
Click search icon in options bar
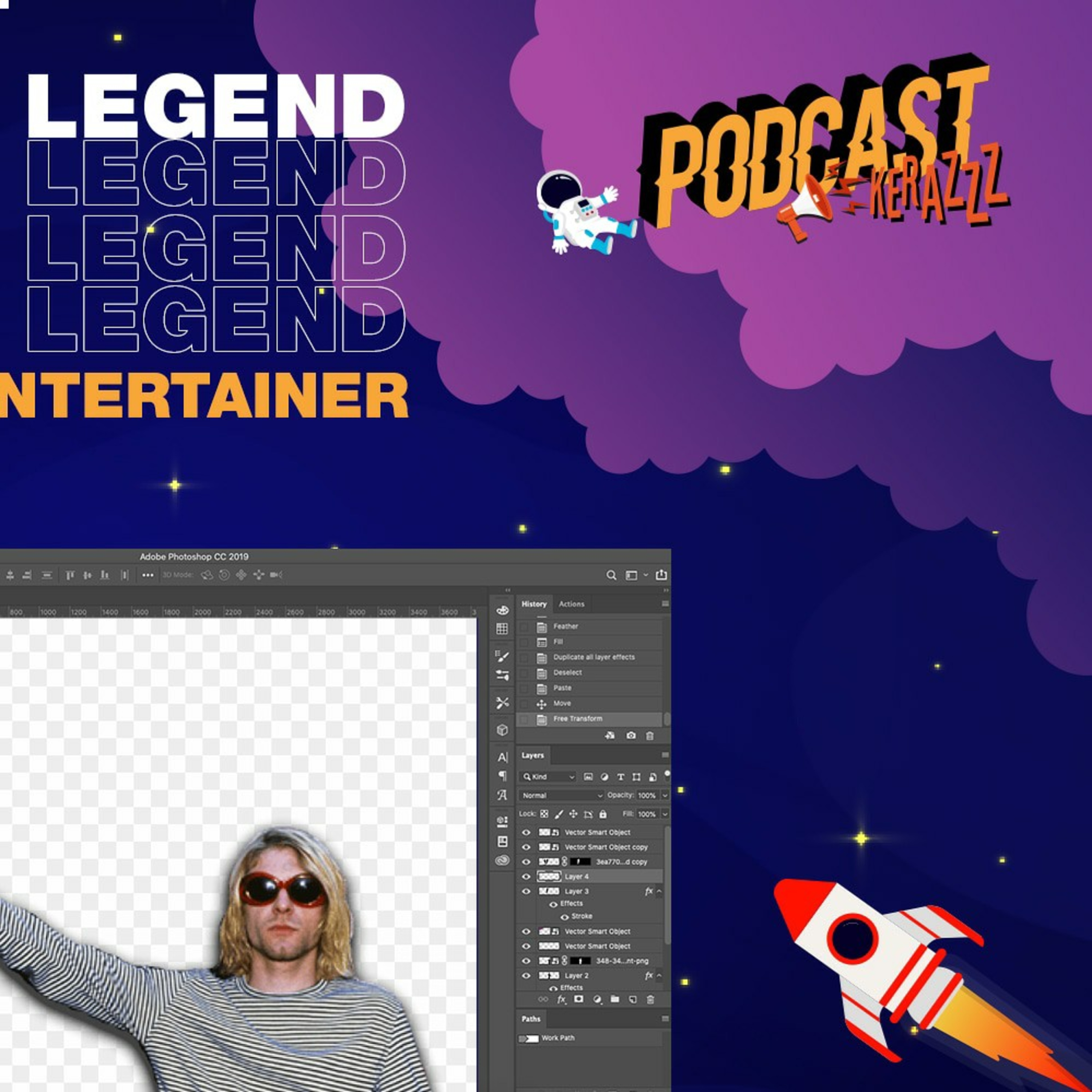pos(611,575)
